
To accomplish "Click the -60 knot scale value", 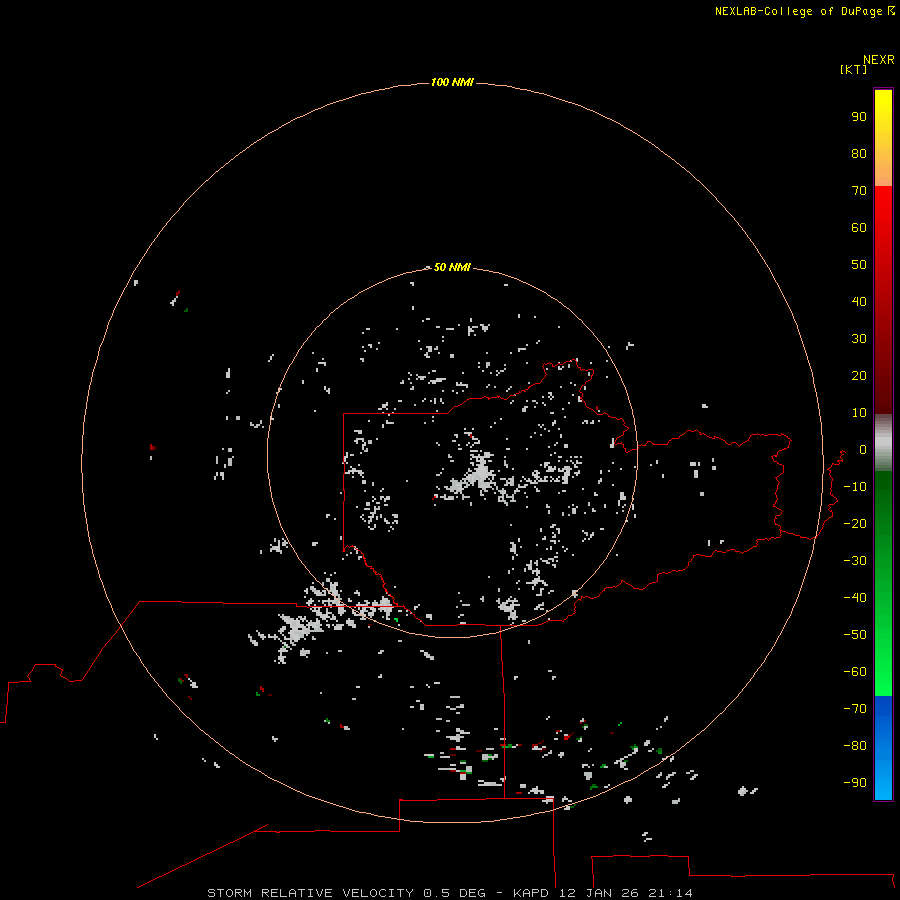I will [855, 672].
